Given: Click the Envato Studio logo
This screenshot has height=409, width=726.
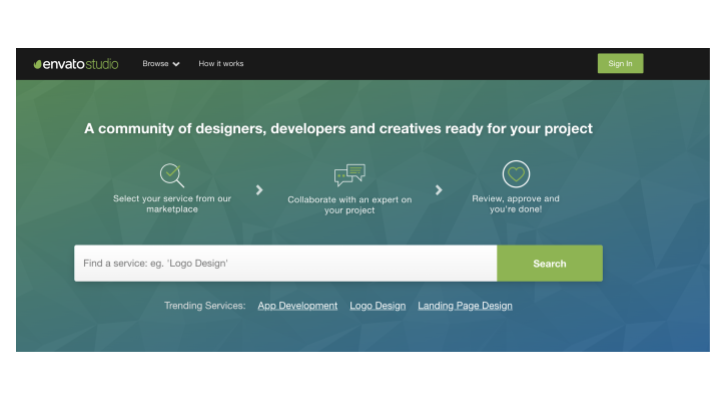Looking at the screenshot, I should pos(76,64).
